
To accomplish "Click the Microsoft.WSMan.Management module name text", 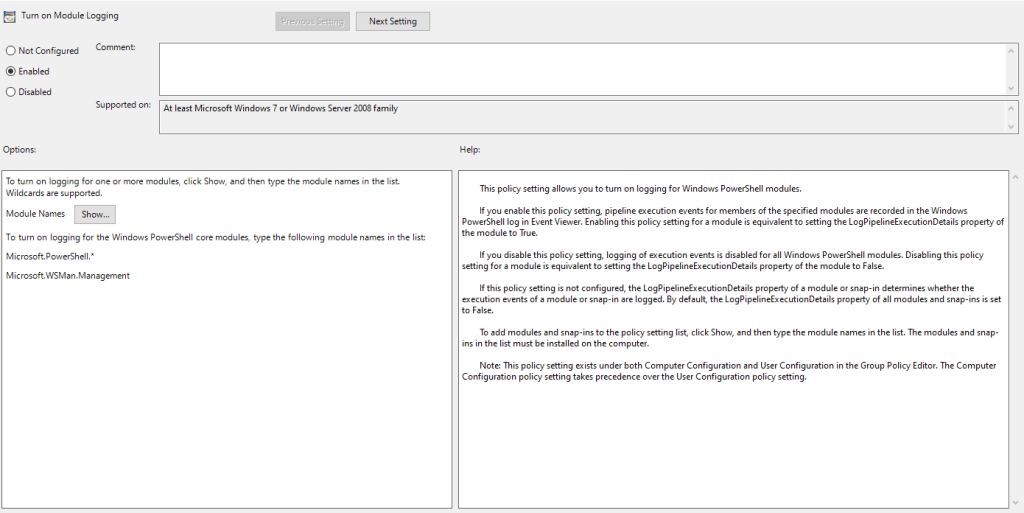I will [67, 275].
